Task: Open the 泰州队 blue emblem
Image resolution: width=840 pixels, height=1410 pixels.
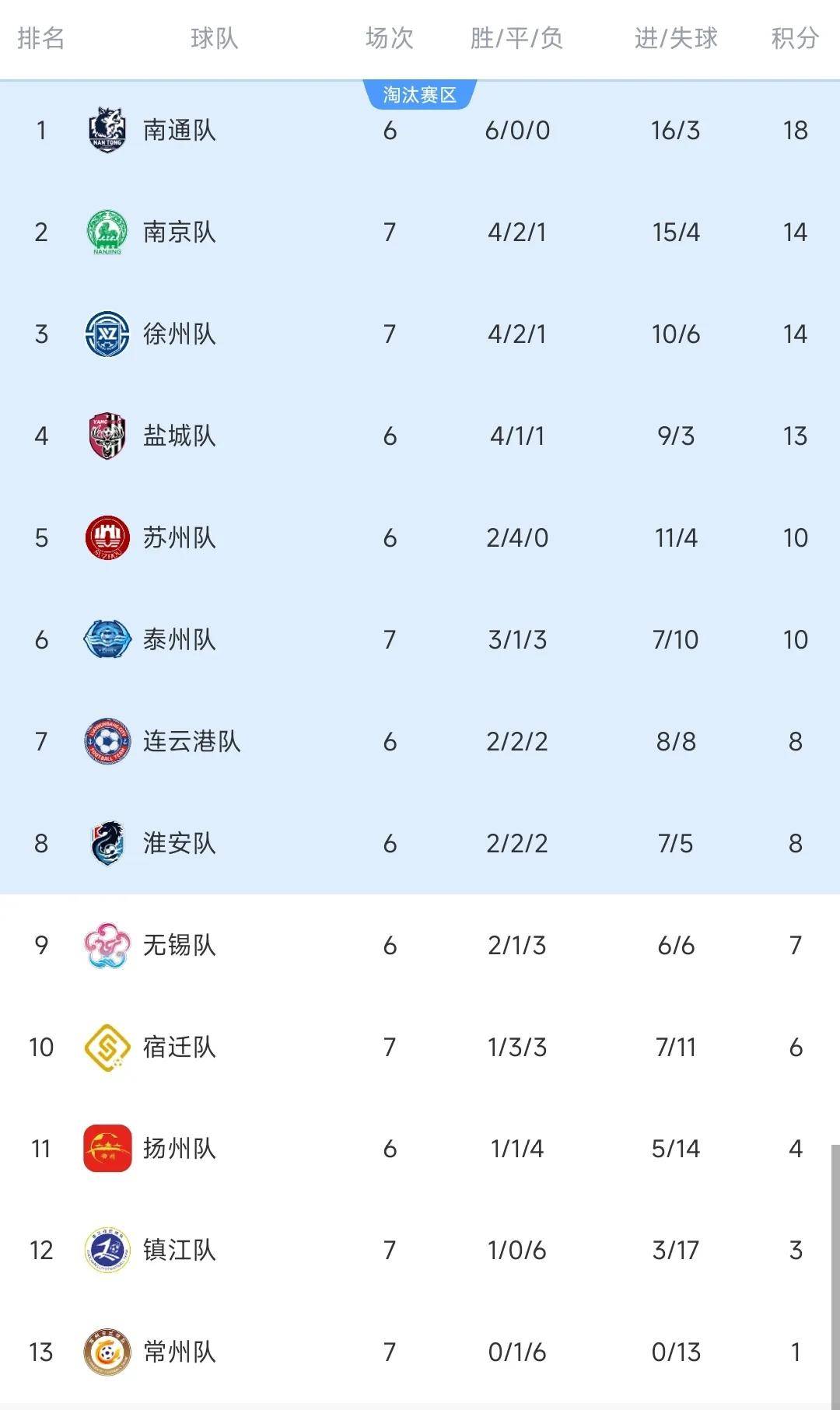Action: 107,639
